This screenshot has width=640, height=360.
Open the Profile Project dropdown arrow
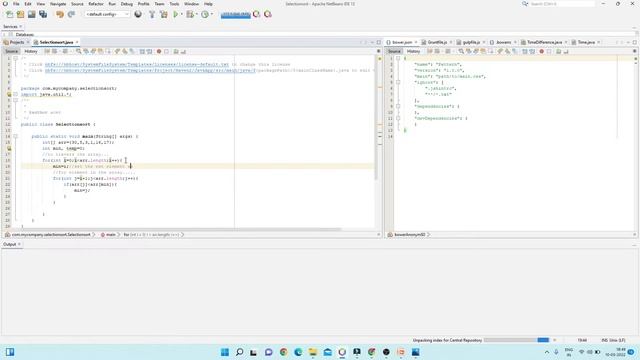pos(211,14)
